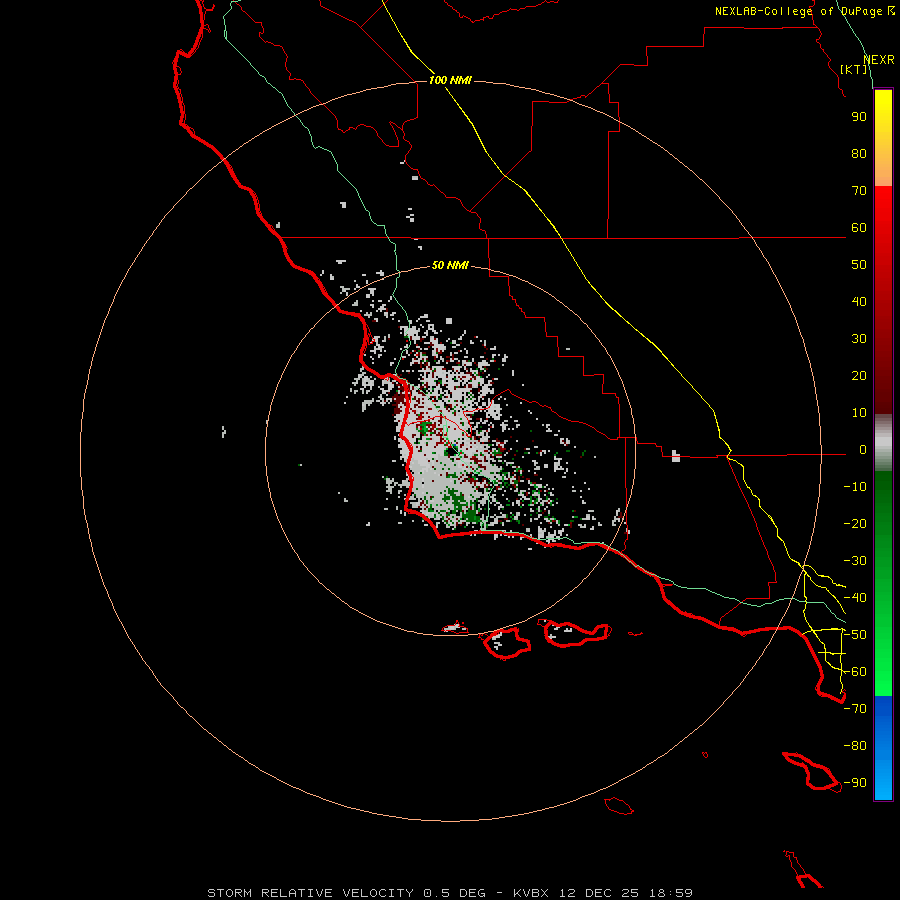Click the -20 value on velocity scale
Screen dimensions: 900x900
click(855, 523)
